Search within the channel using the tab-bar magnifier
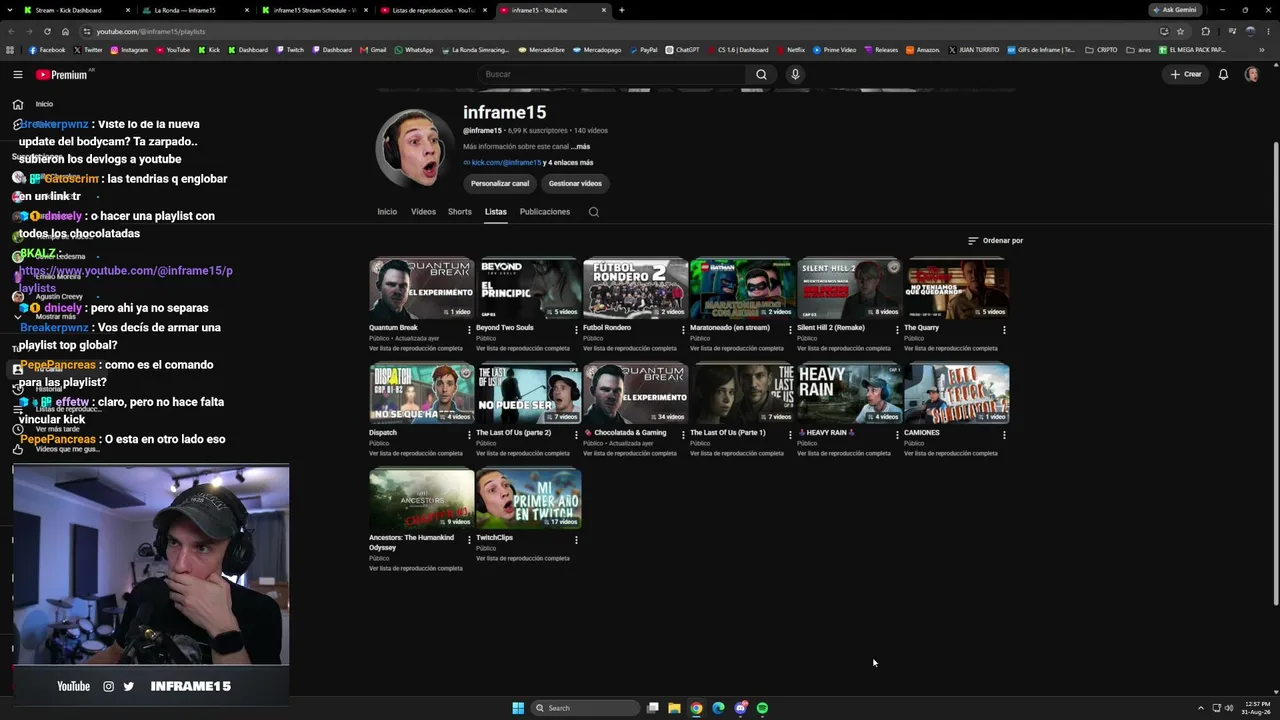This screenshot has height=720, width=1280. 594,212
